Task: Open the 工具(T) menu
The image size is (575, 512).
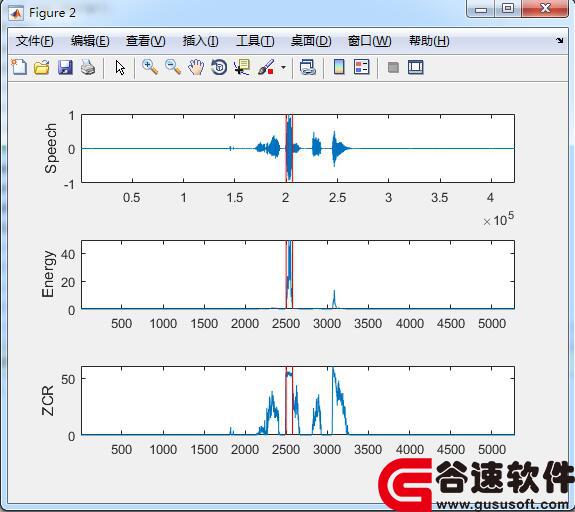Action: 255,41
